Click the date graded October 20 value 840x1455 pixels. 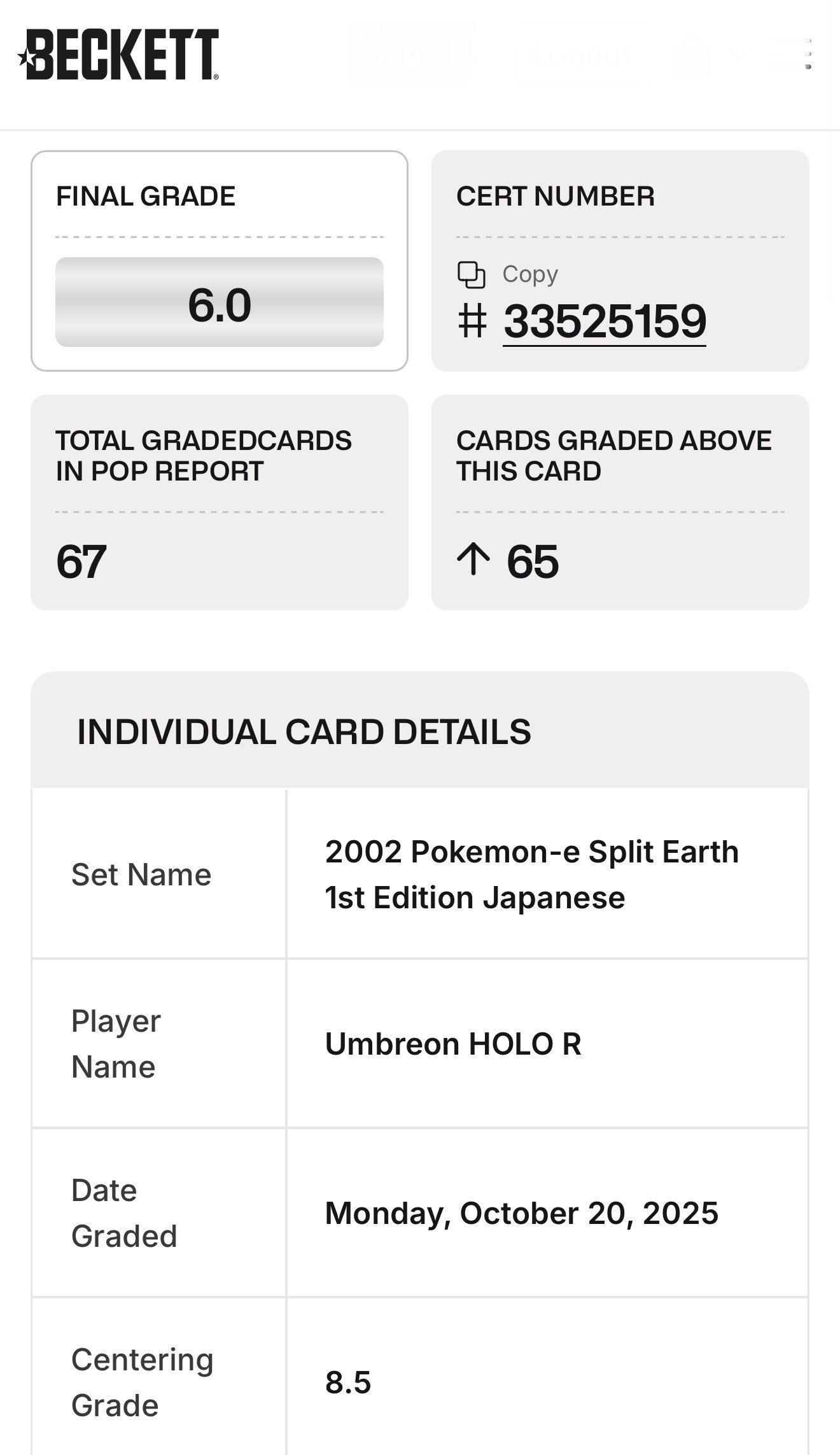pyautogui.click(x=522, y=1213)
